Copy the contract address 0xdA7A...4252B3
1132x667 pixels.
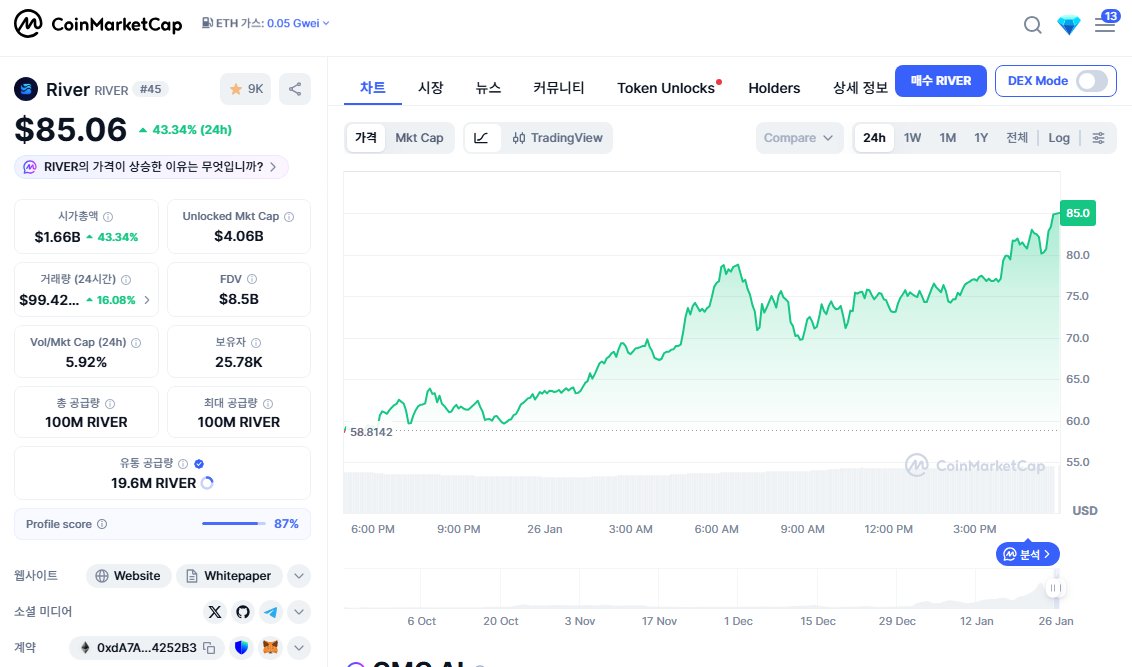click(209, 648)
